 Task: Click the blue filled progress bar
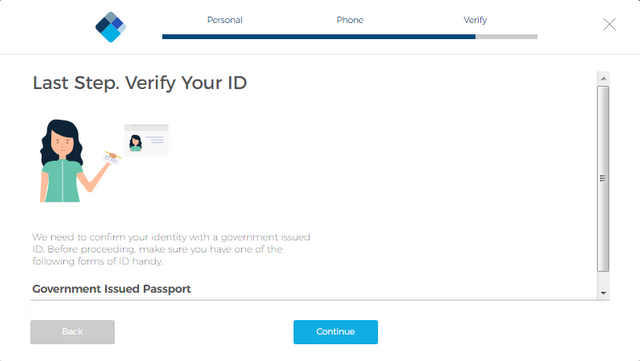[x=319, y=37]
